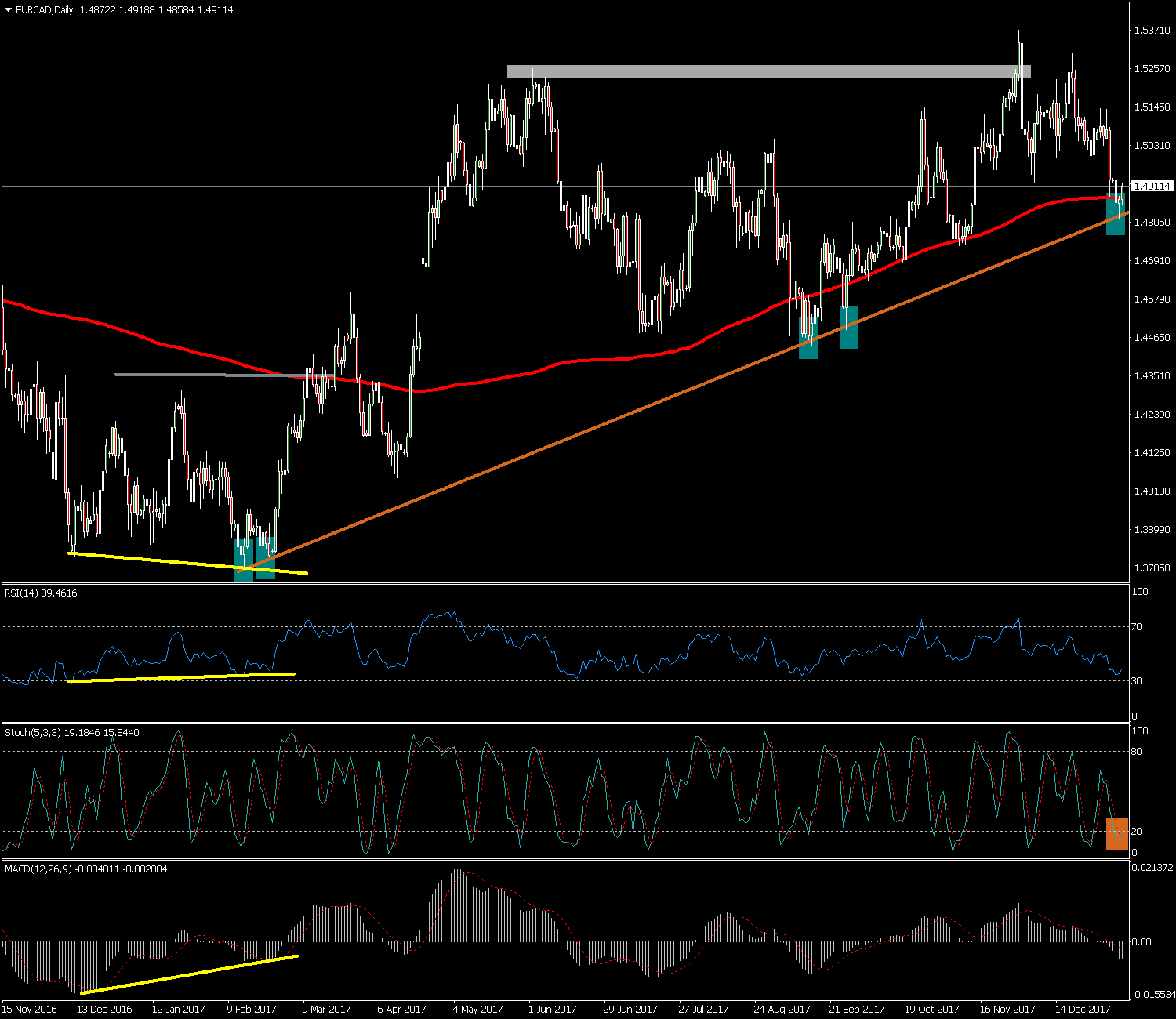The image size is (1176, 1019).
Task: Select yellow divergence line in RSI panel
Action: (180, 677)
